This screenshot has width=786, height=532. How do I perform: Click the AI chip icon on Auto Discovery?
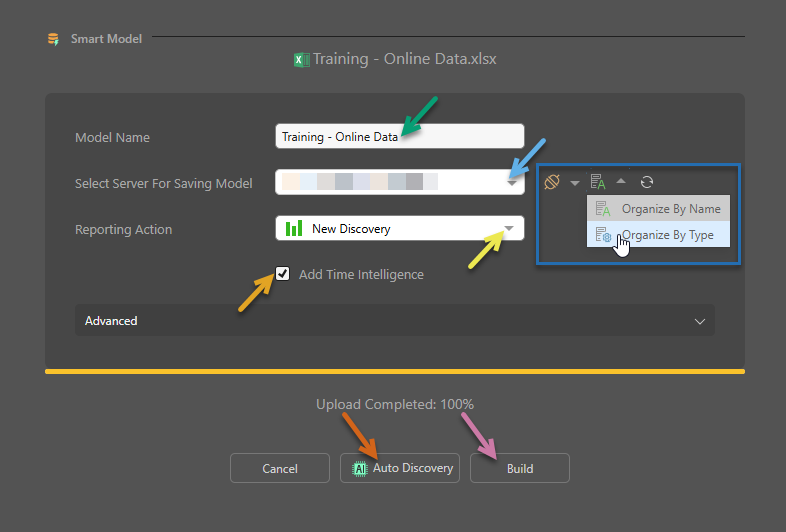(360, 468)
